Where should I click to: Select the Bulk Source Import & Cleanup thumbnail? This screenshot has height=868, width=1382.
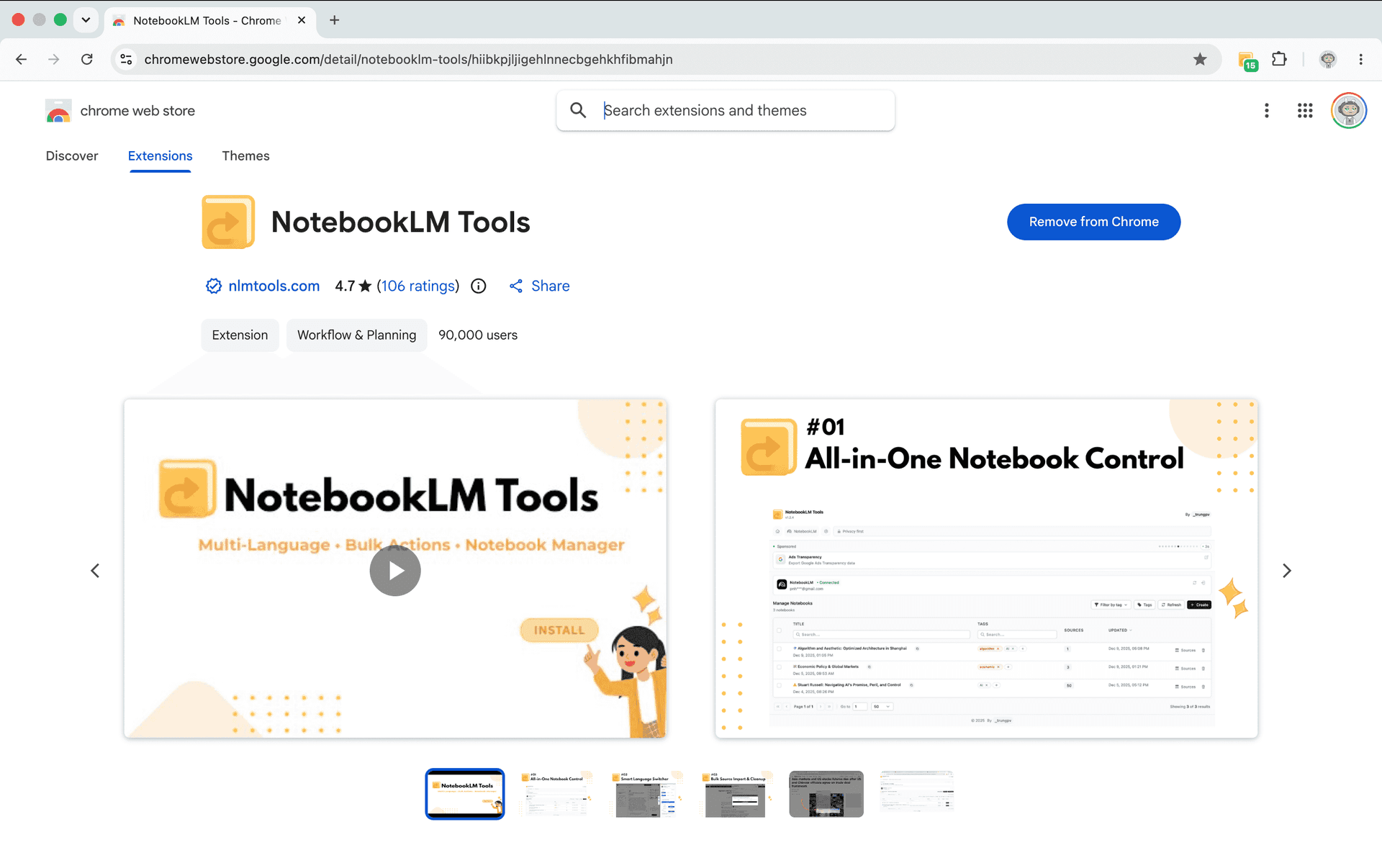click(x=736, y=794)
